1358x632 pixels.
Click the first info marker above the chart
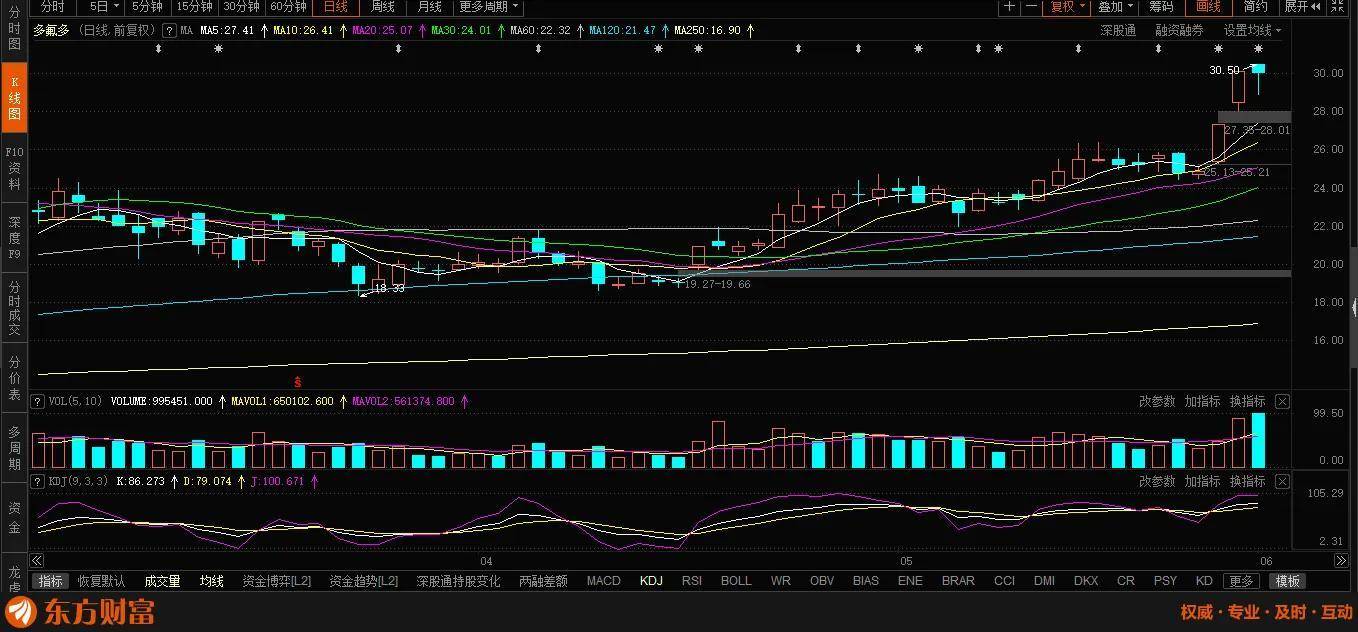coord(158,49)
